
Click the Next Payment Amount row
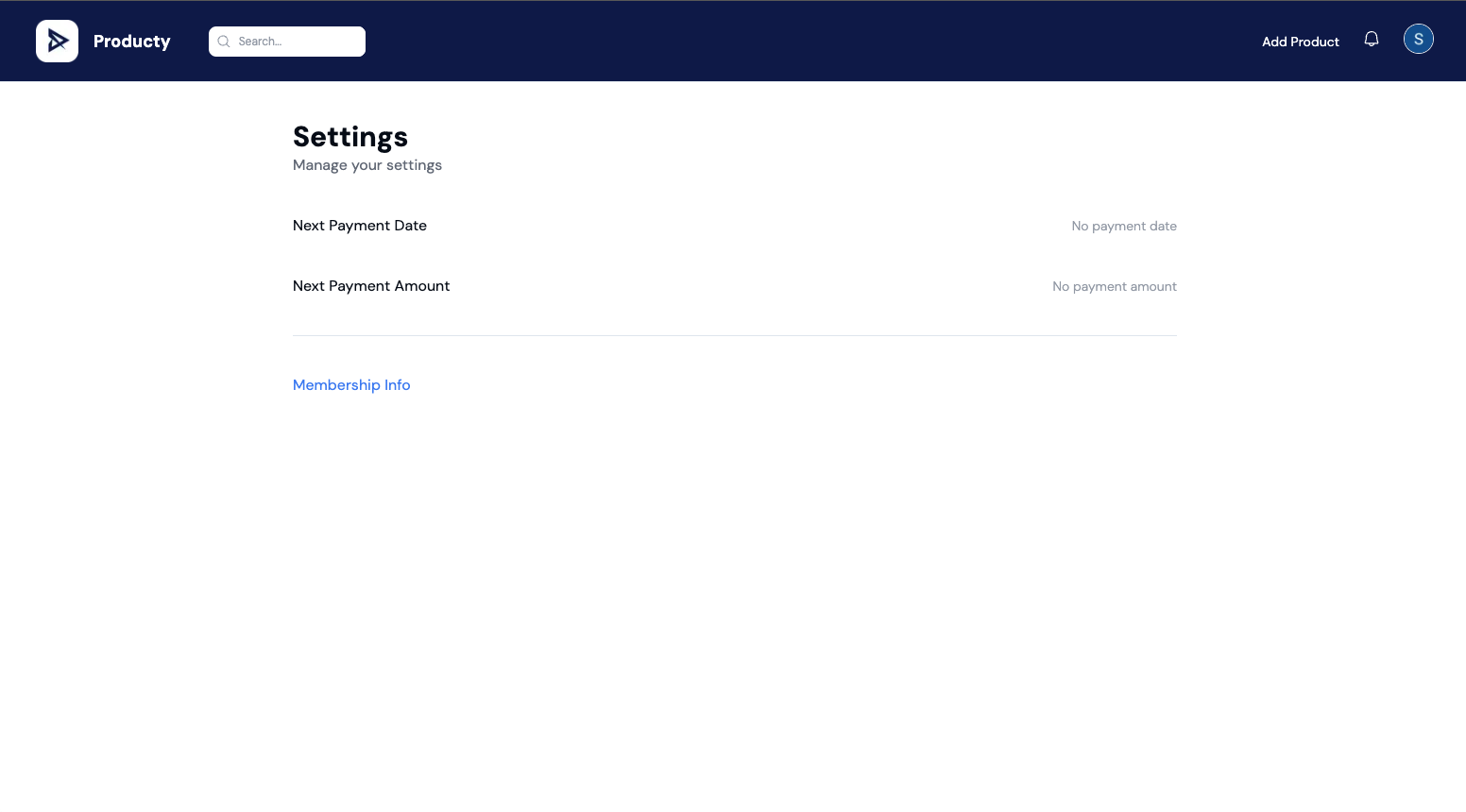click(x=371, y=285)
